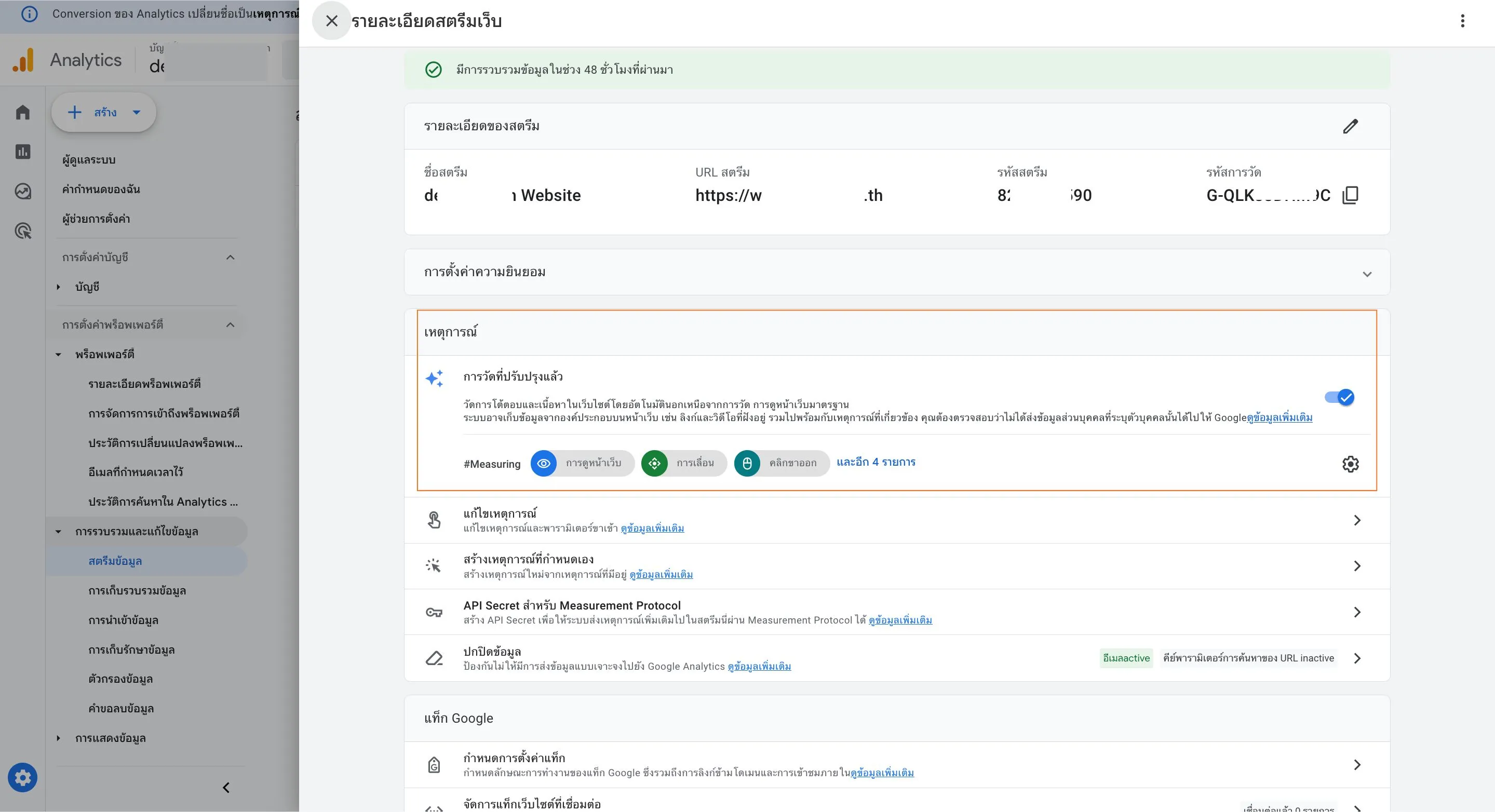Click the enhanced measurement sparkle icon
The height and width of the screenshot is (812, 1495).
point(434,378)
